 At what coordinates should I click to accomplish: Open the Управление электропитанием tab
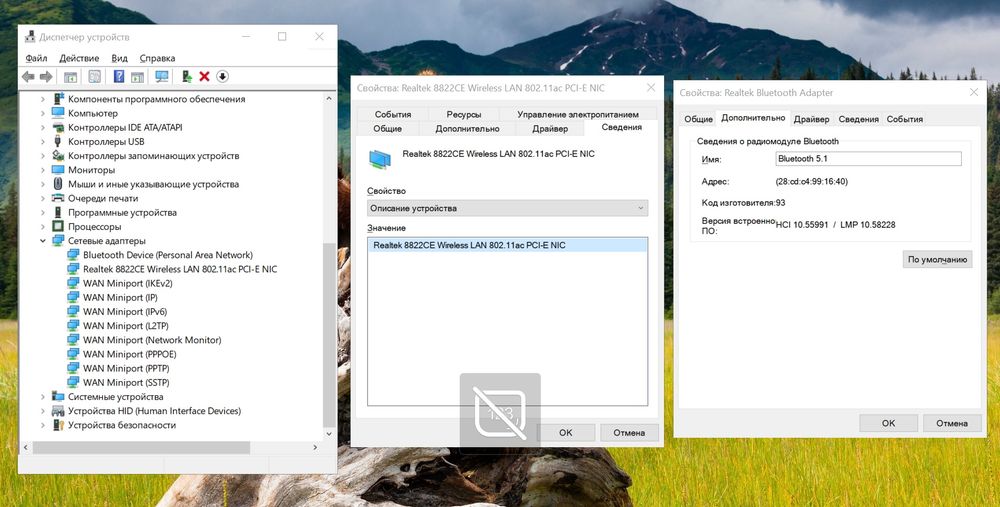[x=578, y=114]
